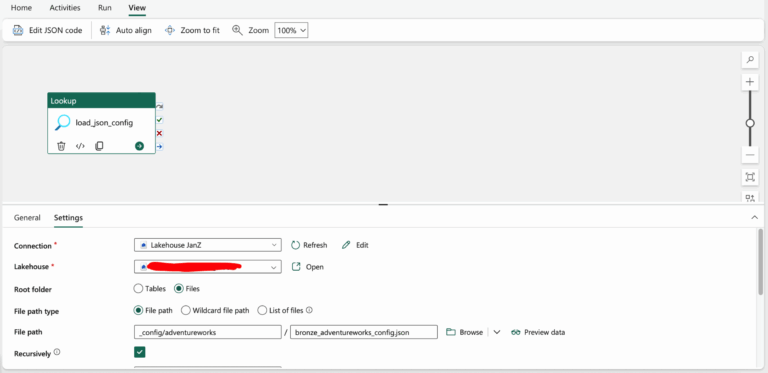The height and width of the screenshot is (373, 768).
Task: Open the Activities ribbon tab
Action: pyautogui.click(x=65, y=8)
